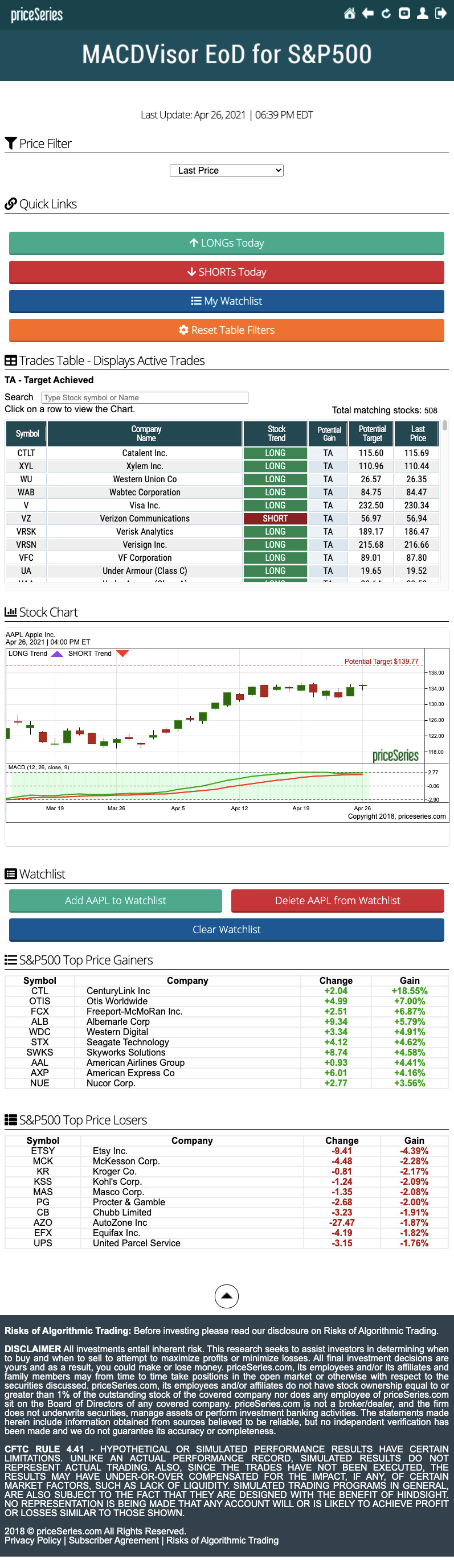454x1568 pixels.
Task: Sort by the Potential Target column header
Action: pos(372,433)
